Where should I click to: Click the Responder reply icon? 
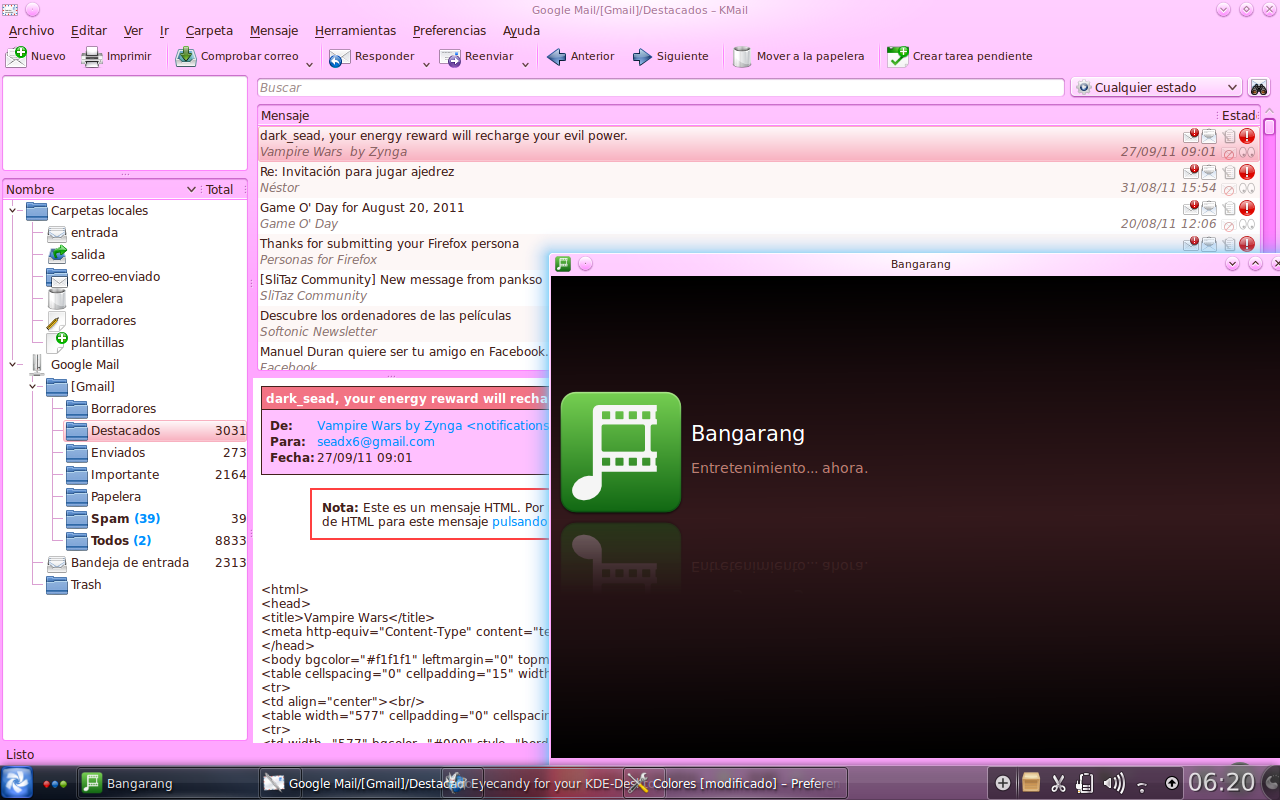(340, 57)
